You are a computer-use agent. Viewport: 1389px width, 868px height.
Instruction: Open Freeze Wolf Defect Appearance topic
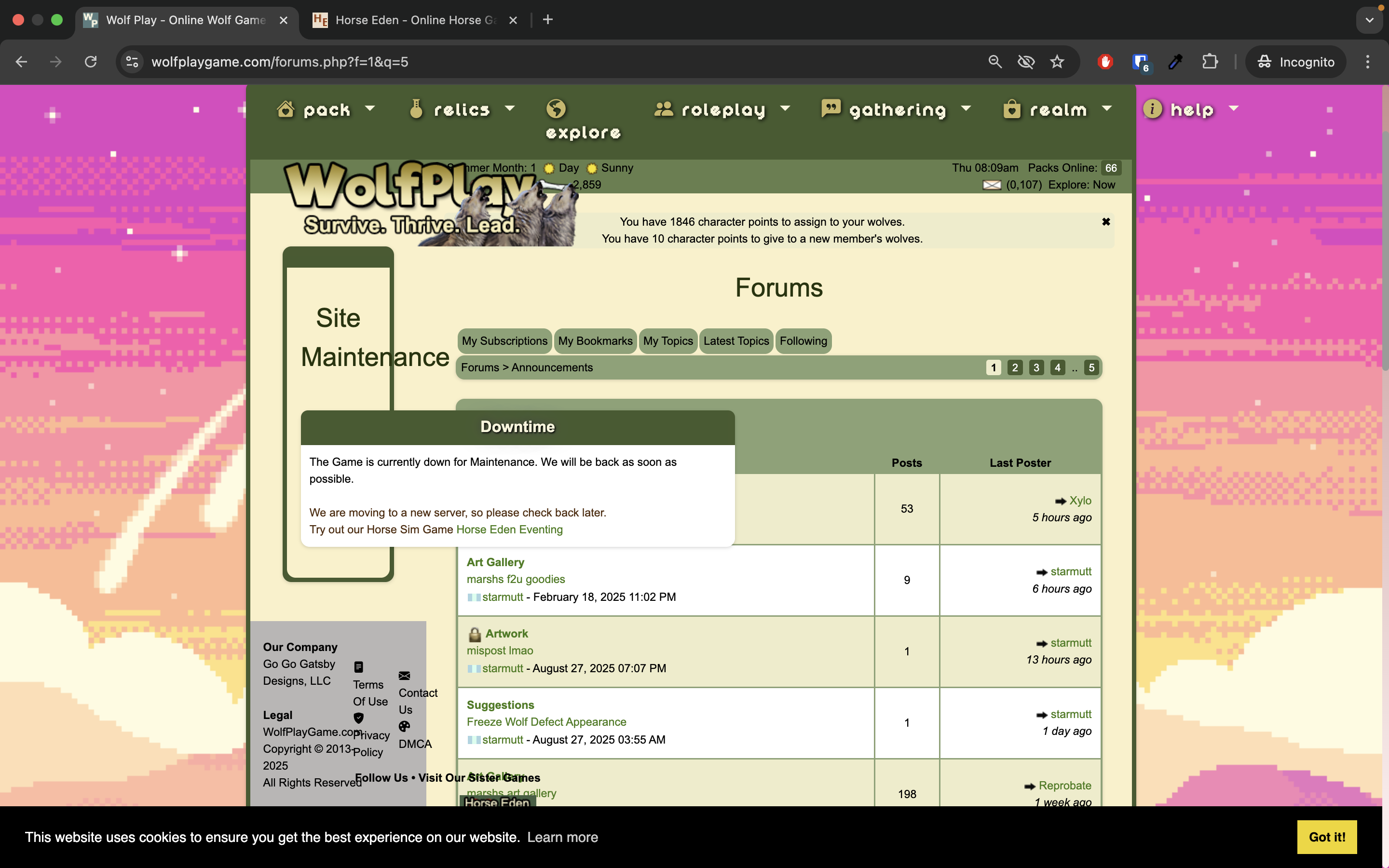pos(546,721)
